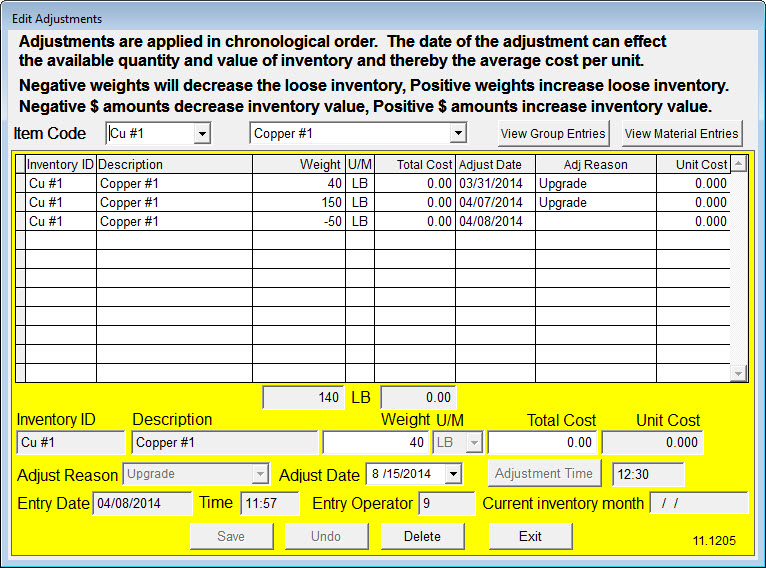The width and height of the screenshot is (766, 568).
Task: Click row selector of the -50 LB row
Action: pyautogui.click(x=21, y=221)
